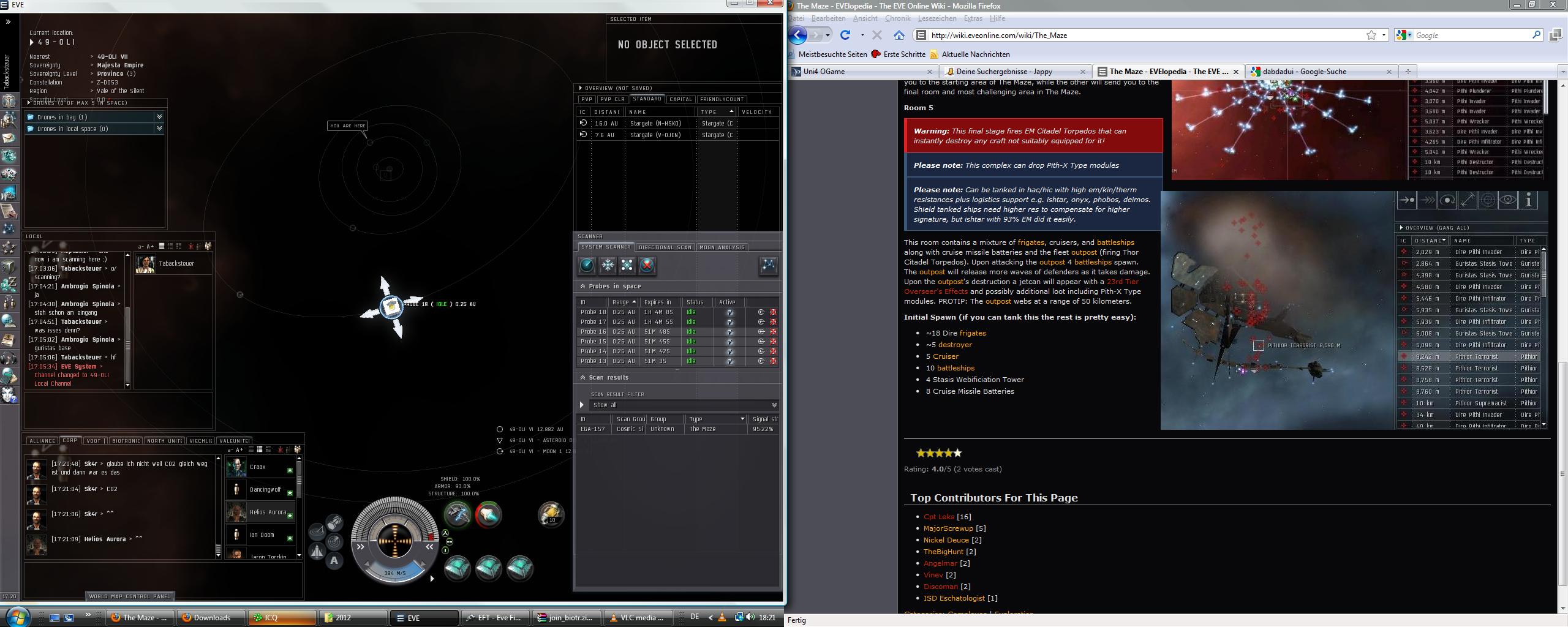Rate the wiki page using the fifth star
The height and width of the screenshot is (627, 1568).
957,453
